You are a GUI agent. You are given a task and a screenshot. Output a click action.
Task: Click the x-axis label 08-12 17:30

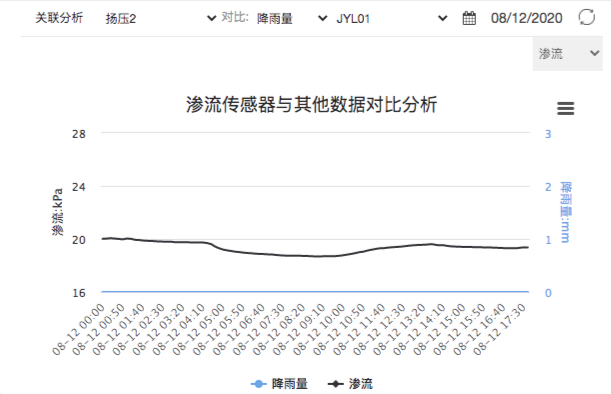point(500,329)
